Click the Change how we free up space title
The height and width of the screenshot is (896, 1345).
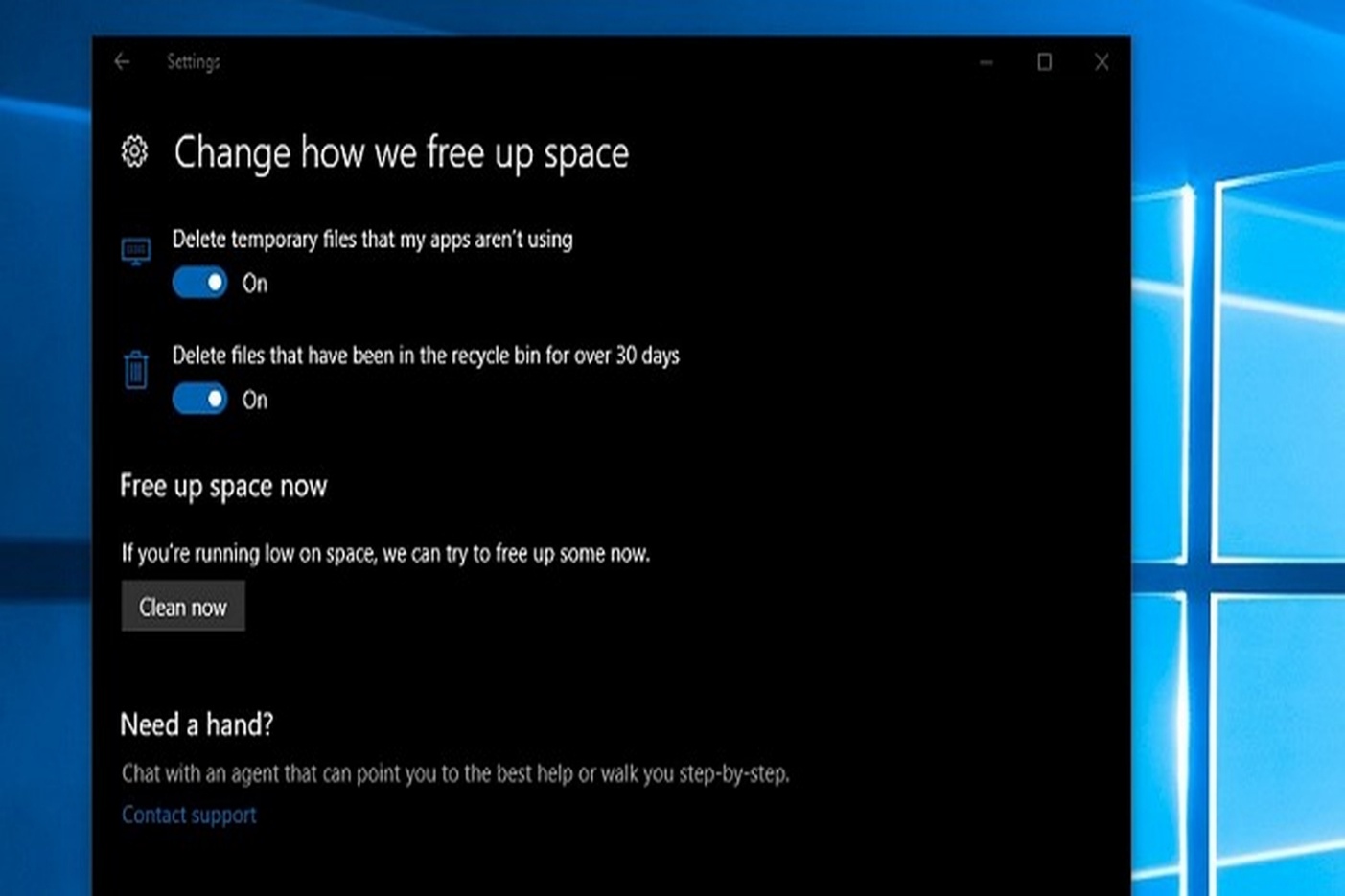coord(401,151)
